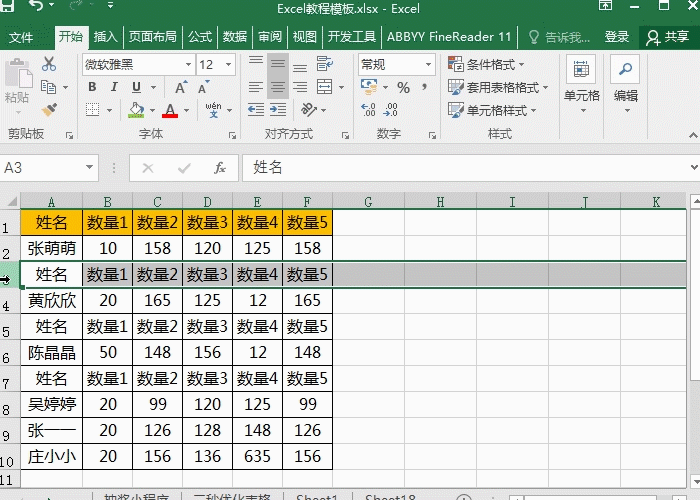Apply the red font color swatch
Screen dimensions: 700x500
[170, 110]
